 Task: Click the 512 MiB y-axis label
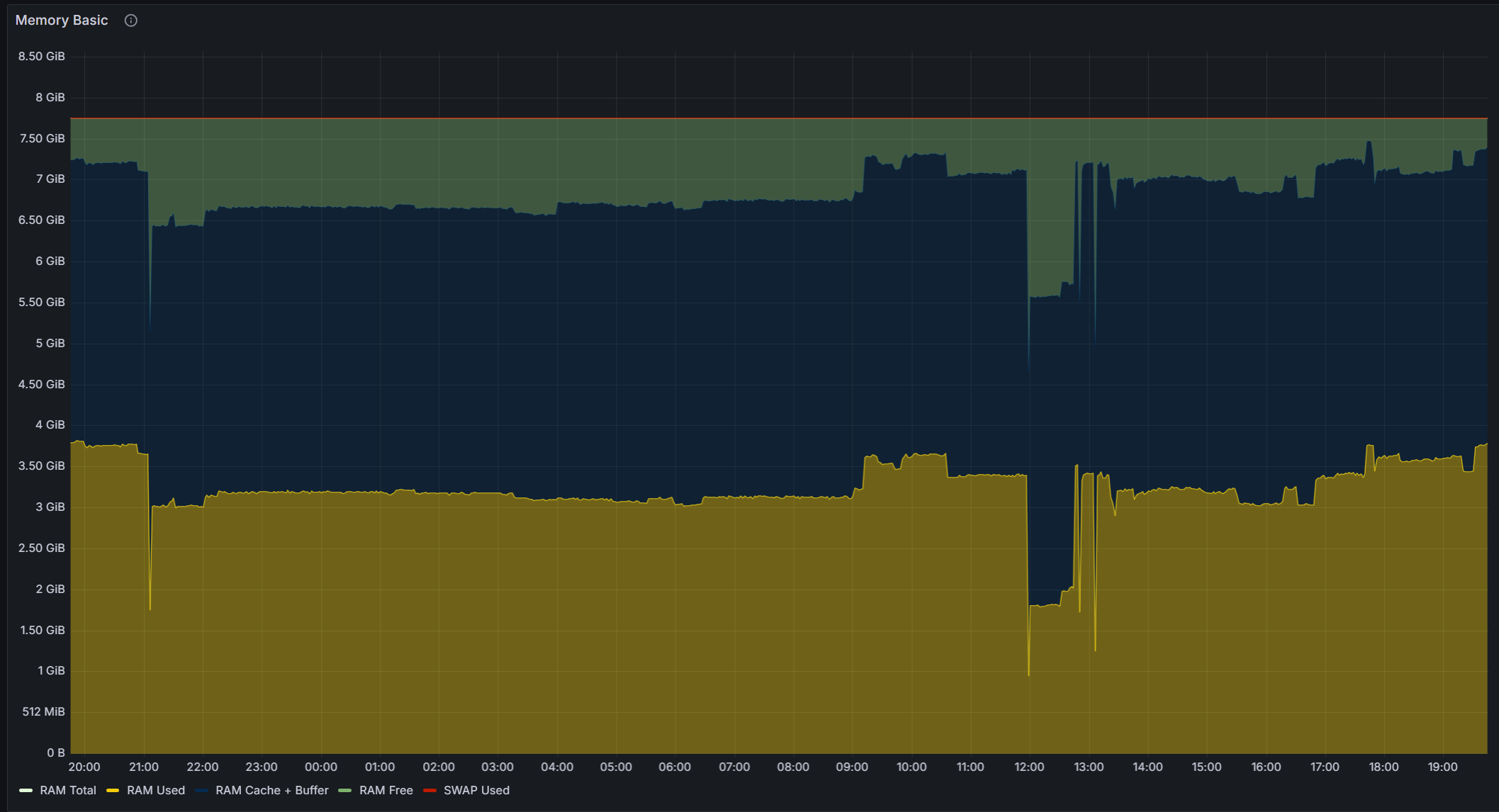pos(43,712)
